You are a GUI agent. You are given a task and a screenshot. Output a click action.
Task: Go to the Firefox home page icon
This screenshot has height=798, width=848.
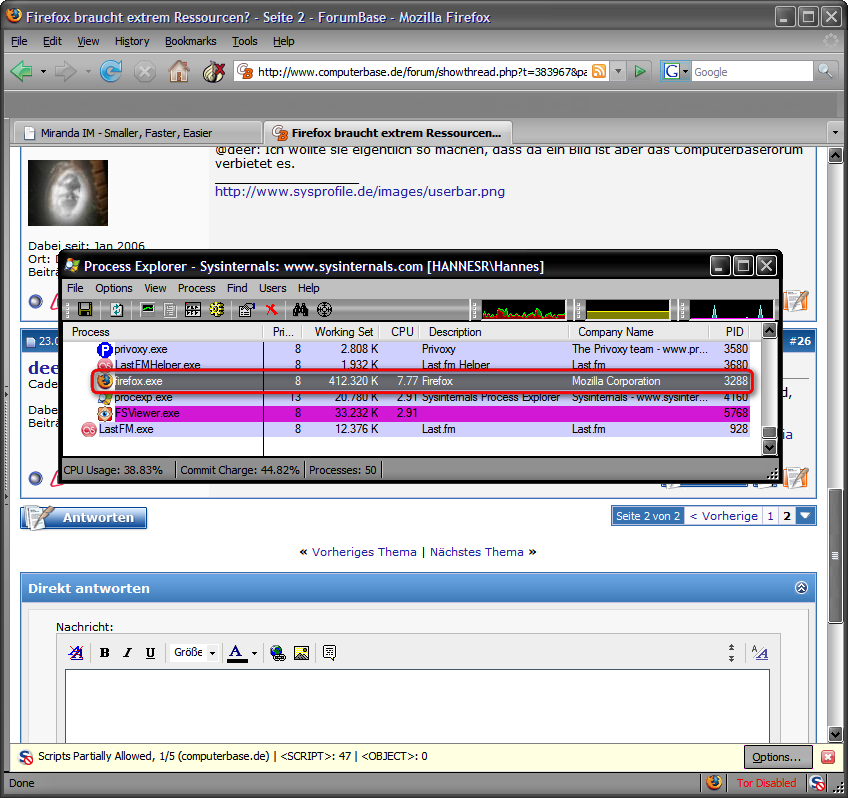[178, 71]
